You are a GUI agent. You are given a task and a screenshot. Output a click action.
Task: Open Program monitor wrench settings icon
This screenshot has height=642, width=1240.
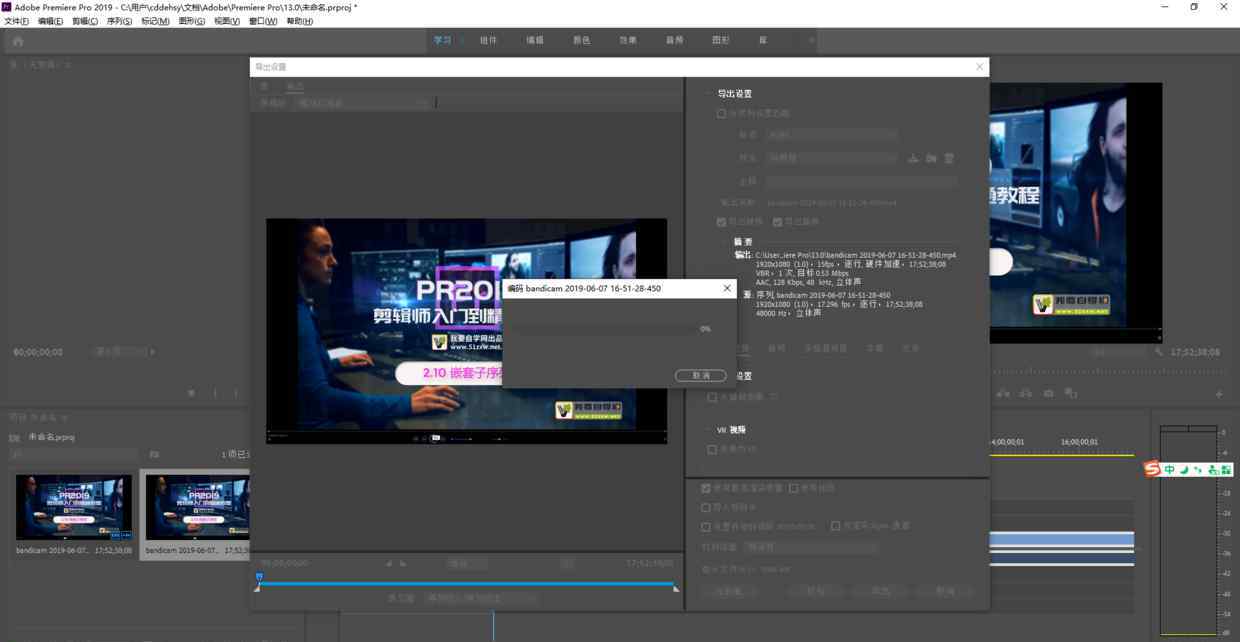pos(1159,352)
